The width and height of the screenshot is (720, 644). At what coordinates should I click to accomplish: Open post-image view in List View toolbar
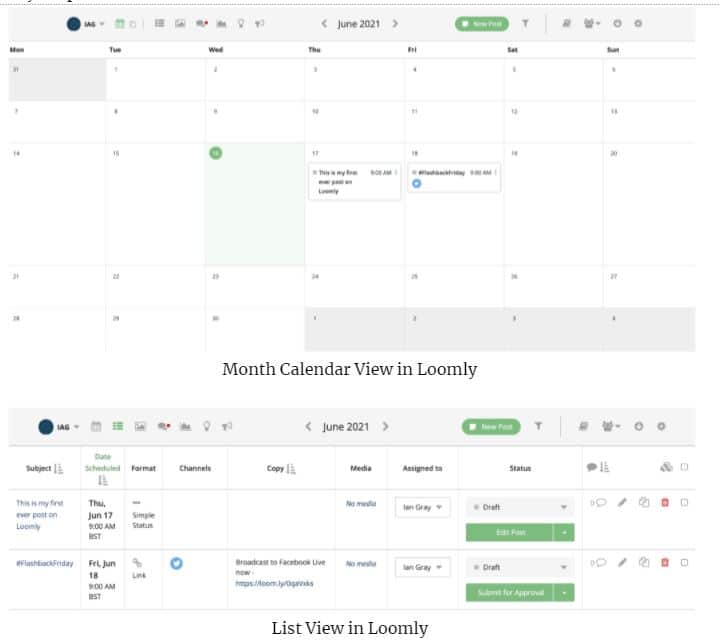140,427
